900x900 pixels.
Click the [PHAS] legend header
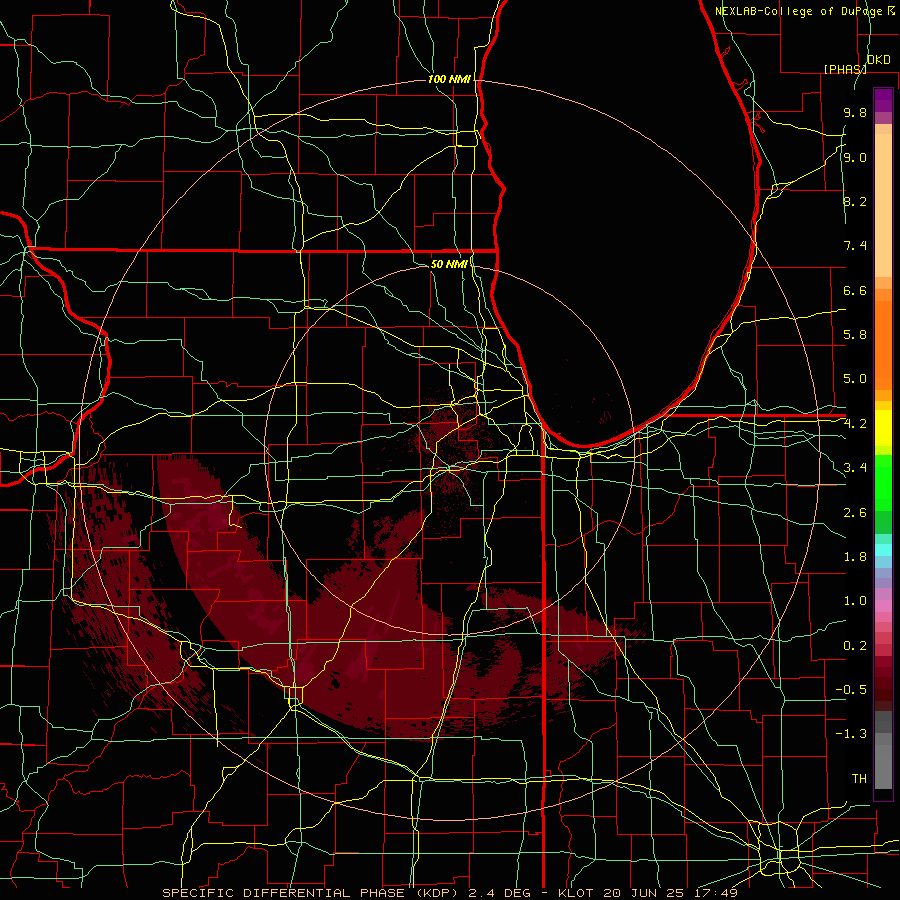(845, 69)
